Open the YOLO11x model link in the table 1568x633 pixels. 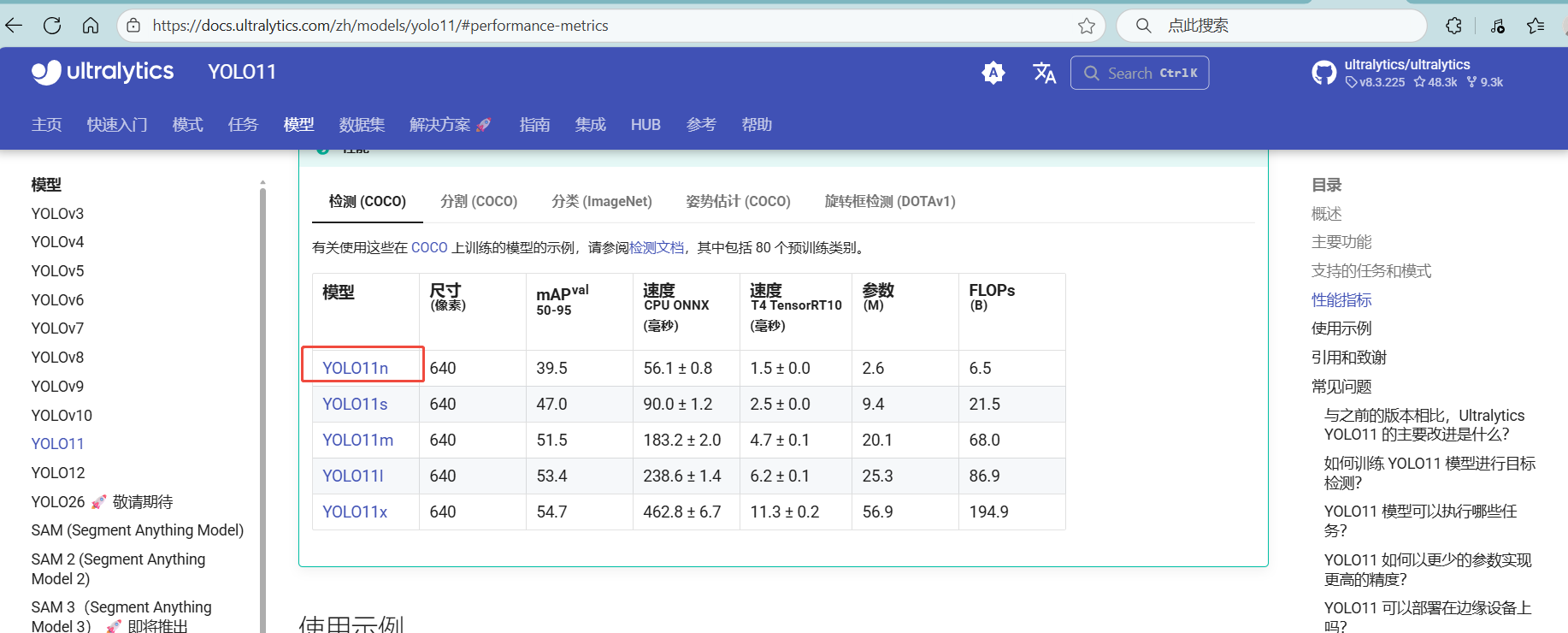355,512
